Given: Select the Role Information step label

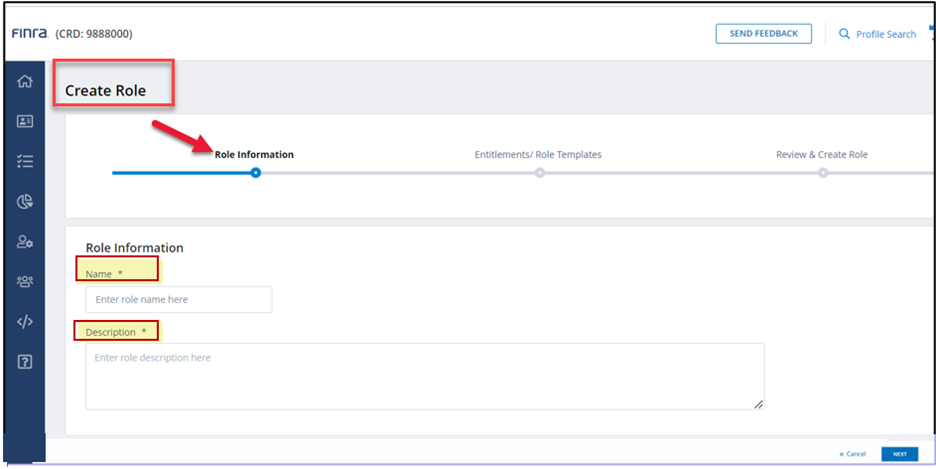Looking at the screenshot, I should (254, 155).
